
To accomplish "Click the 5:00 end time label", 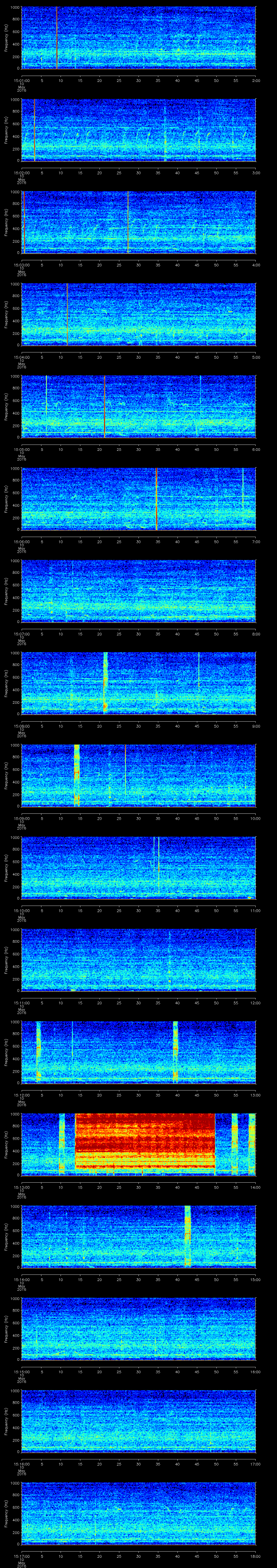I will coord(256,357).
